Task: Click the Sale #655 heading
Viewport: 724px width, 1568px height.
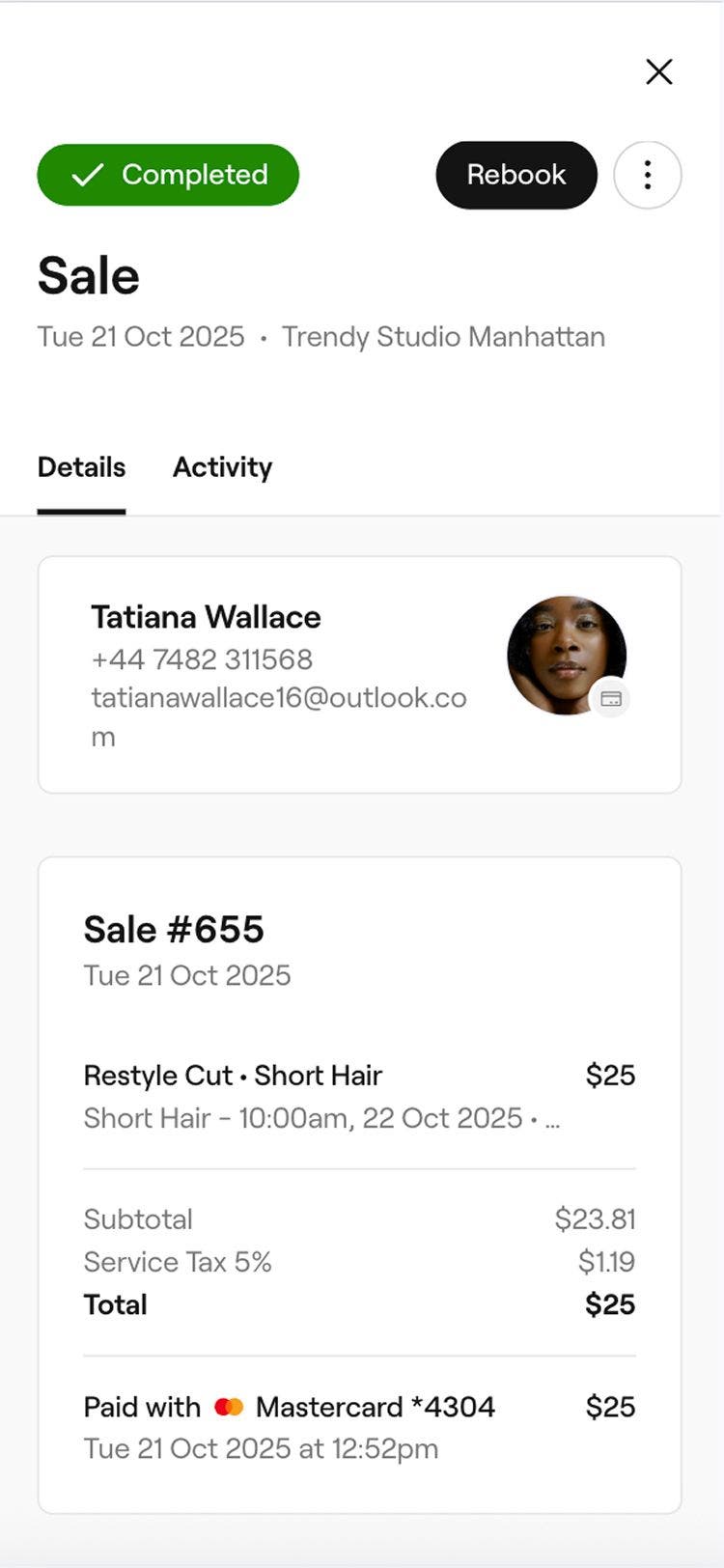Action: coord(174,930)
